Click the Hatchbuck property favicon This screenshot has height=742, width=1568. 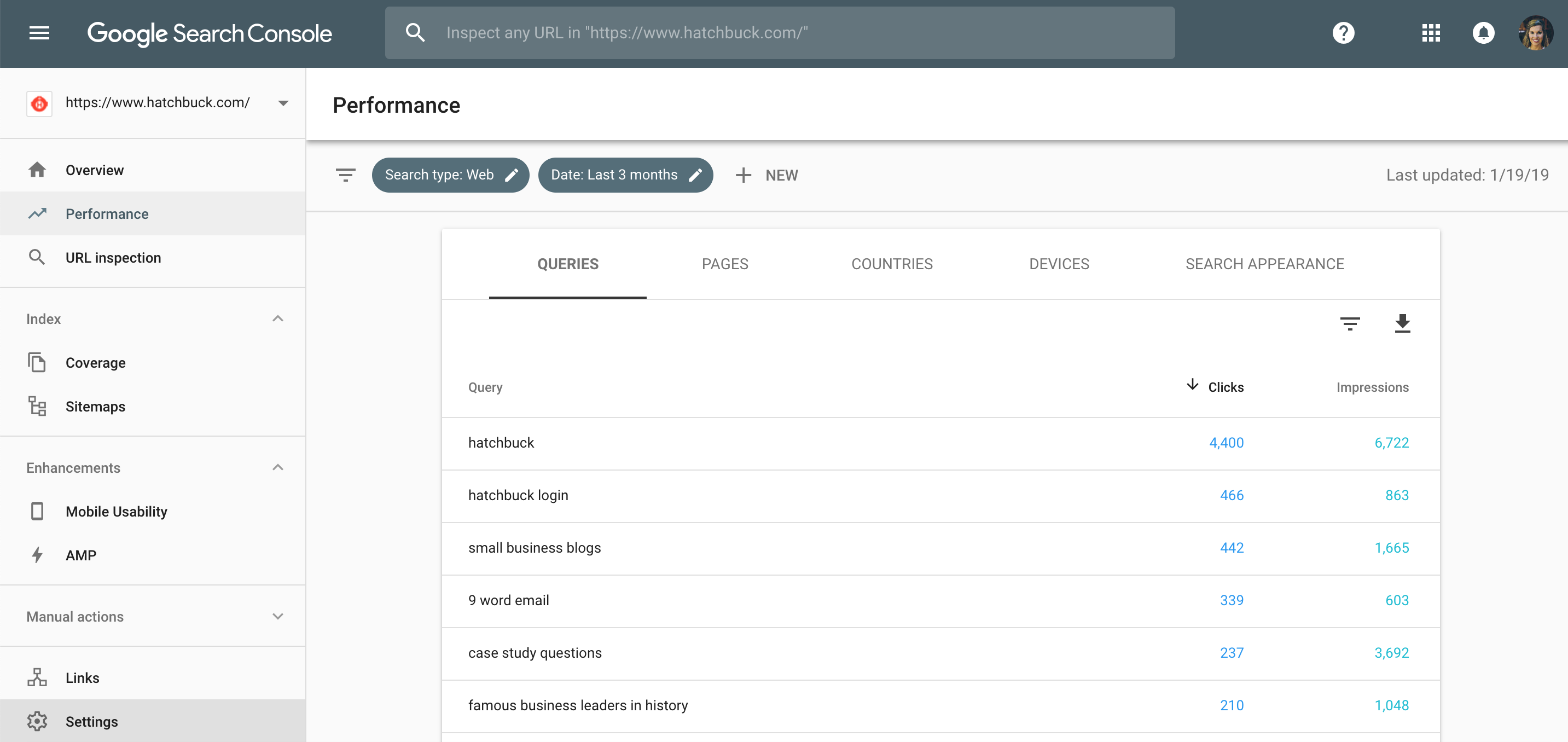[39, 103]
